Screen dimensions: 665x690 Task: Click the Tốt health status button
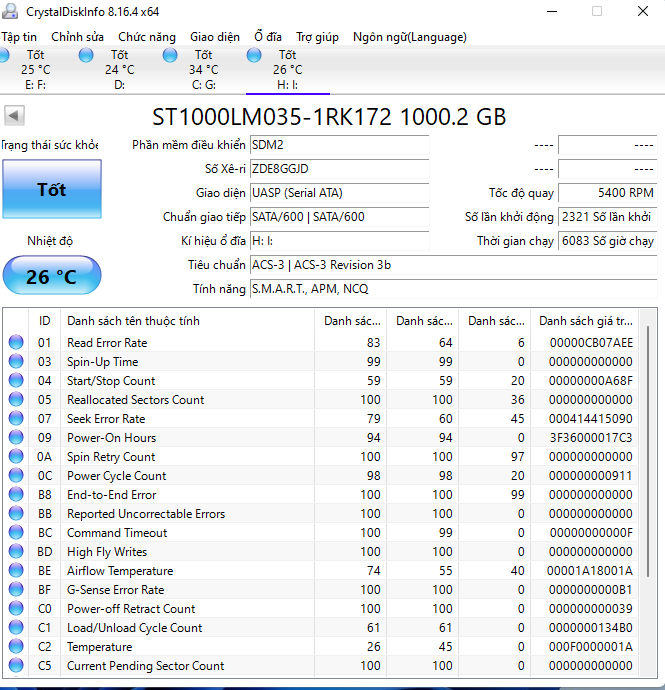(52, 189)
